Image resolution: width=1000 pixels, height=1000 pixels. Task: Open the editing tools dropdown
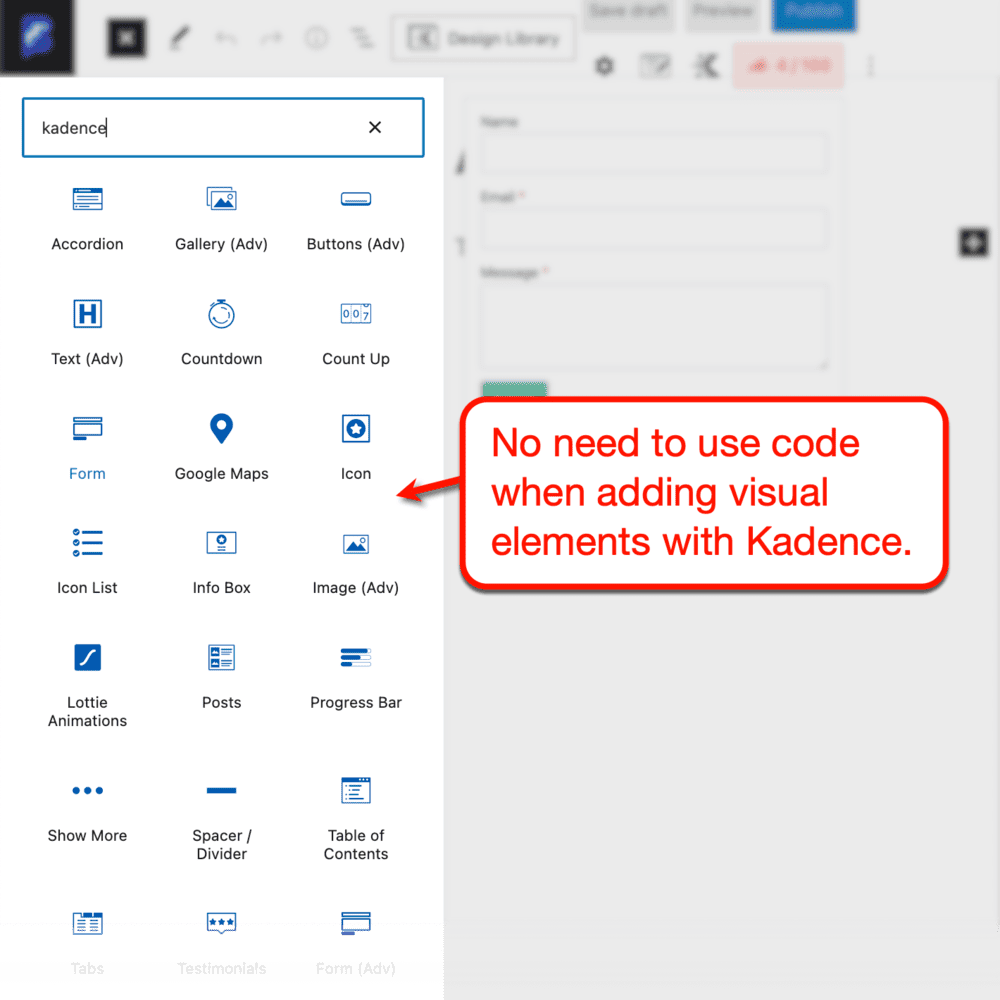[181, 37]
